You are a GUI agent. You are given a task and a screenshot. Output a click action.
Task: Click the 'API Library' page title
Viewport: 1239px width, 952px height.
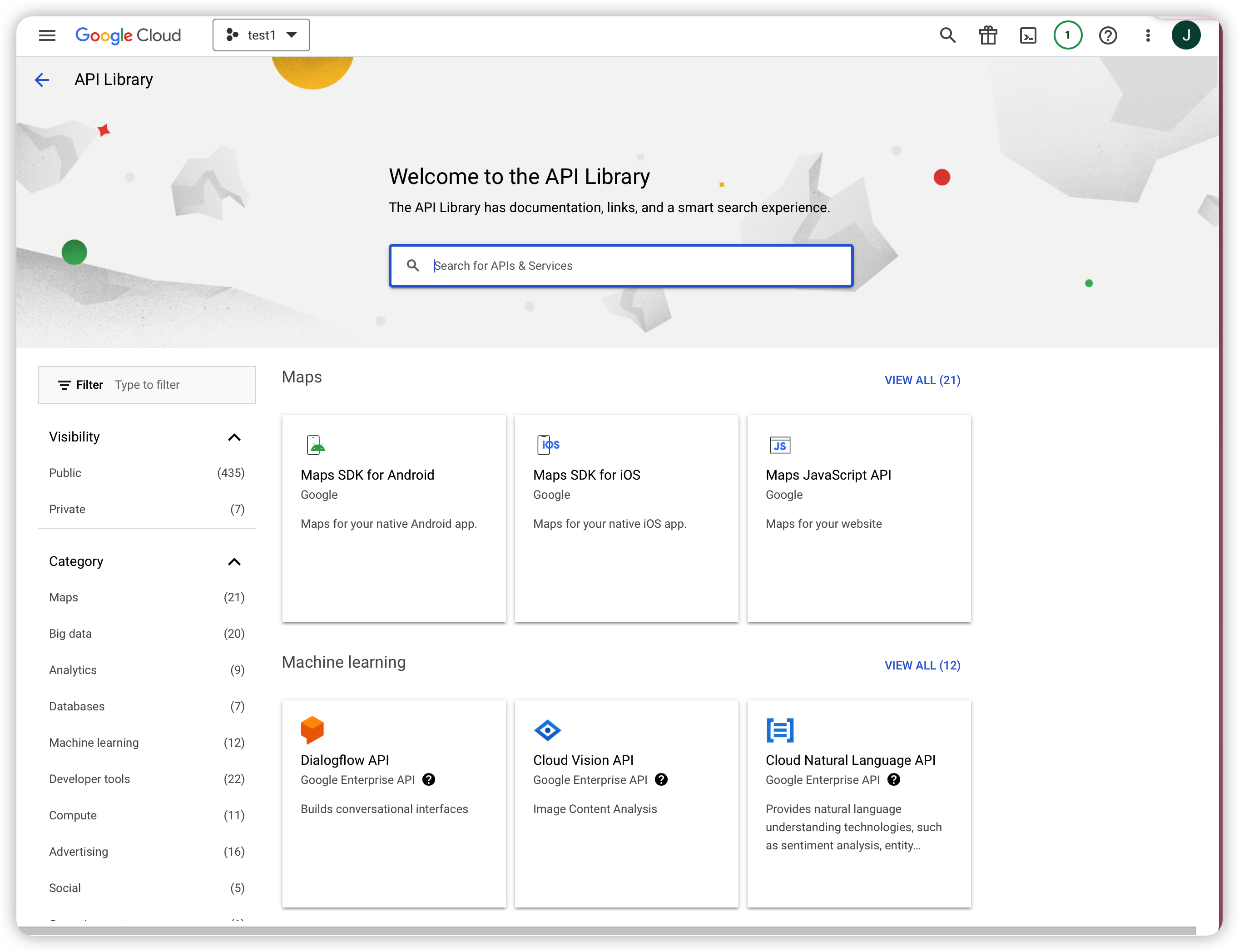114,80
